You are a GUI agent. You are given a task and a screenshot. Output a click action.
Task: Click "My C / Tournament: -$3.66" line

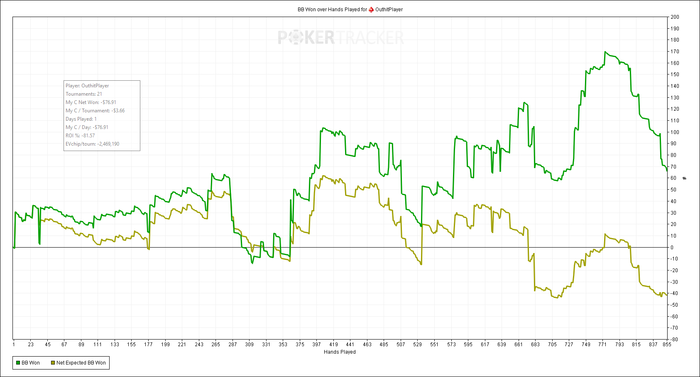(95, 111)
